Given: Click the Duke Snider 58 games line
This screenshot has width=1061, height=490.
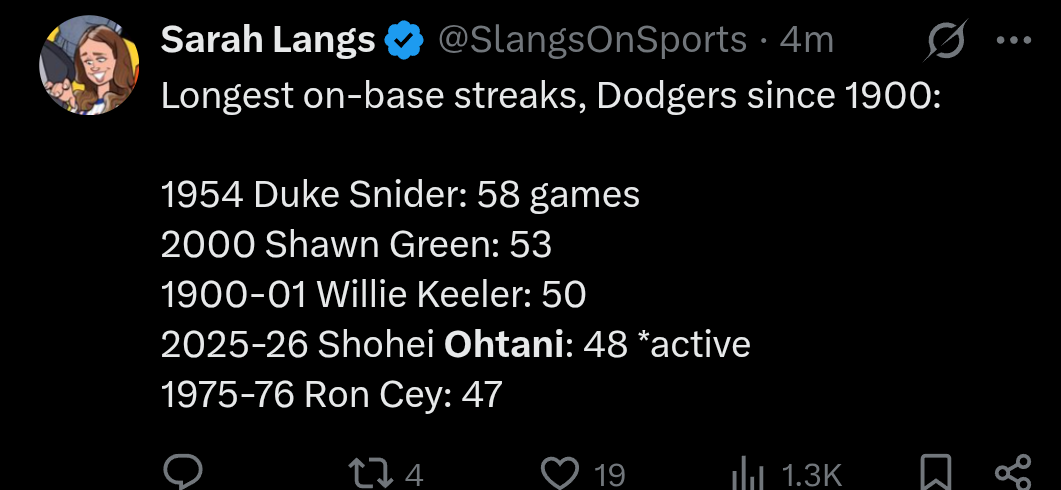Looking at the screenshot, I should point(400,194).
